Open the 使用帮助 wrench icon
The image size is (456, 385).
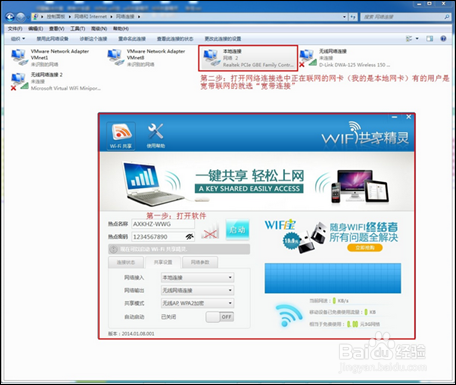point(156,136)
